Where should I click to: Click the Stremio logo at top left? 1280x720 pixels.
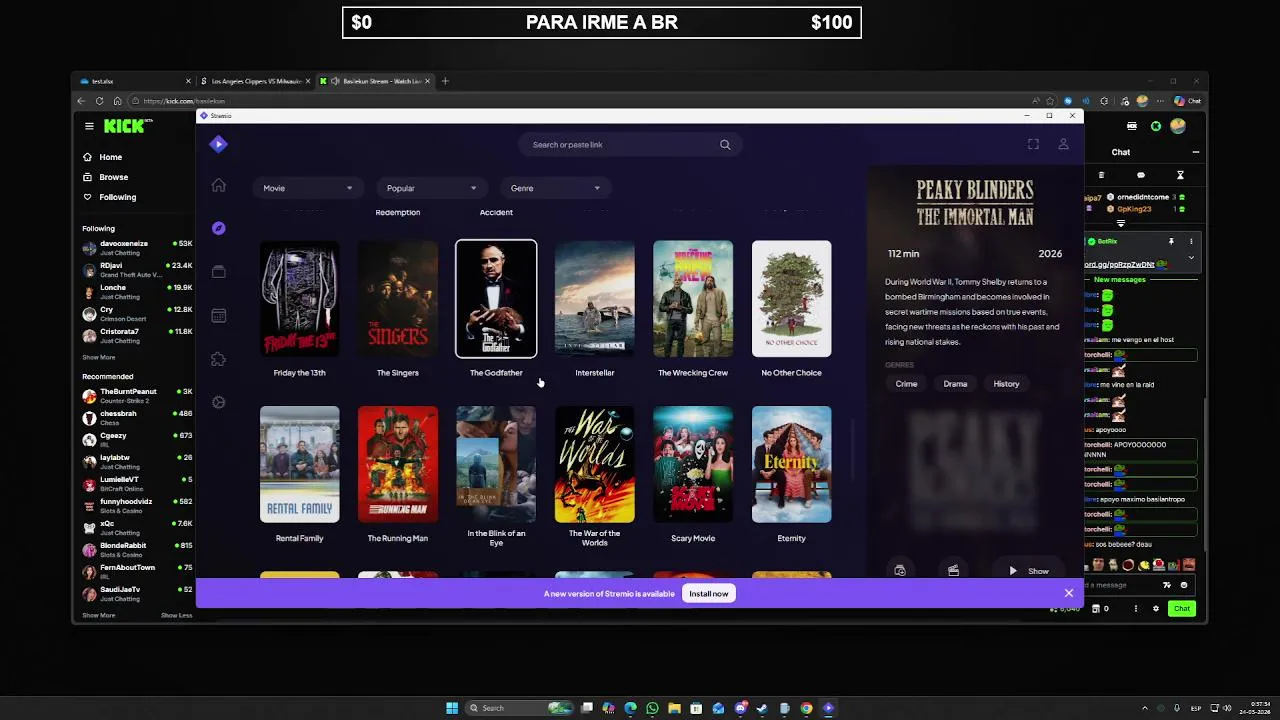point(218,144)
